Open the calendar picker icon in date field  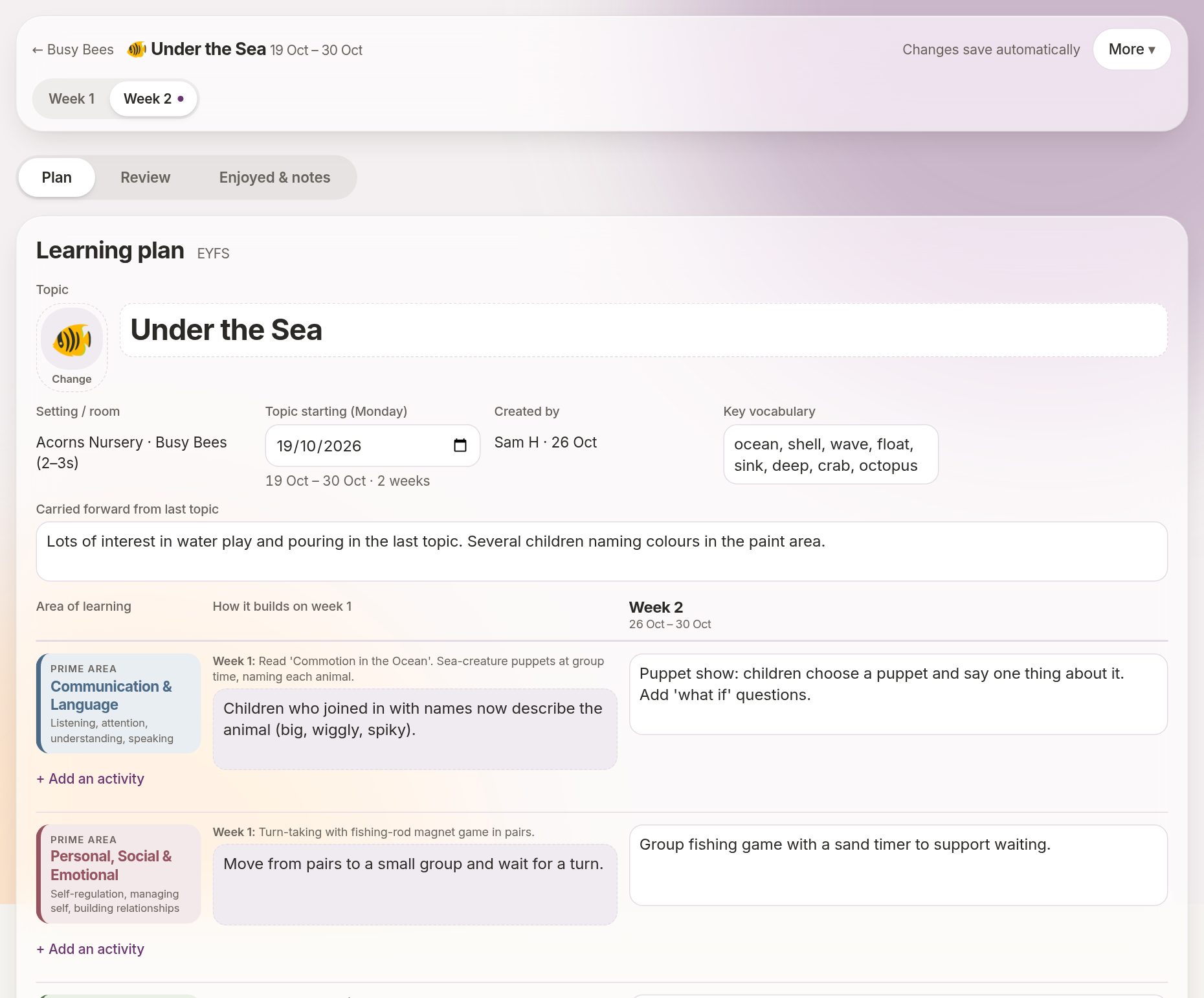click(x=460, y=446)
